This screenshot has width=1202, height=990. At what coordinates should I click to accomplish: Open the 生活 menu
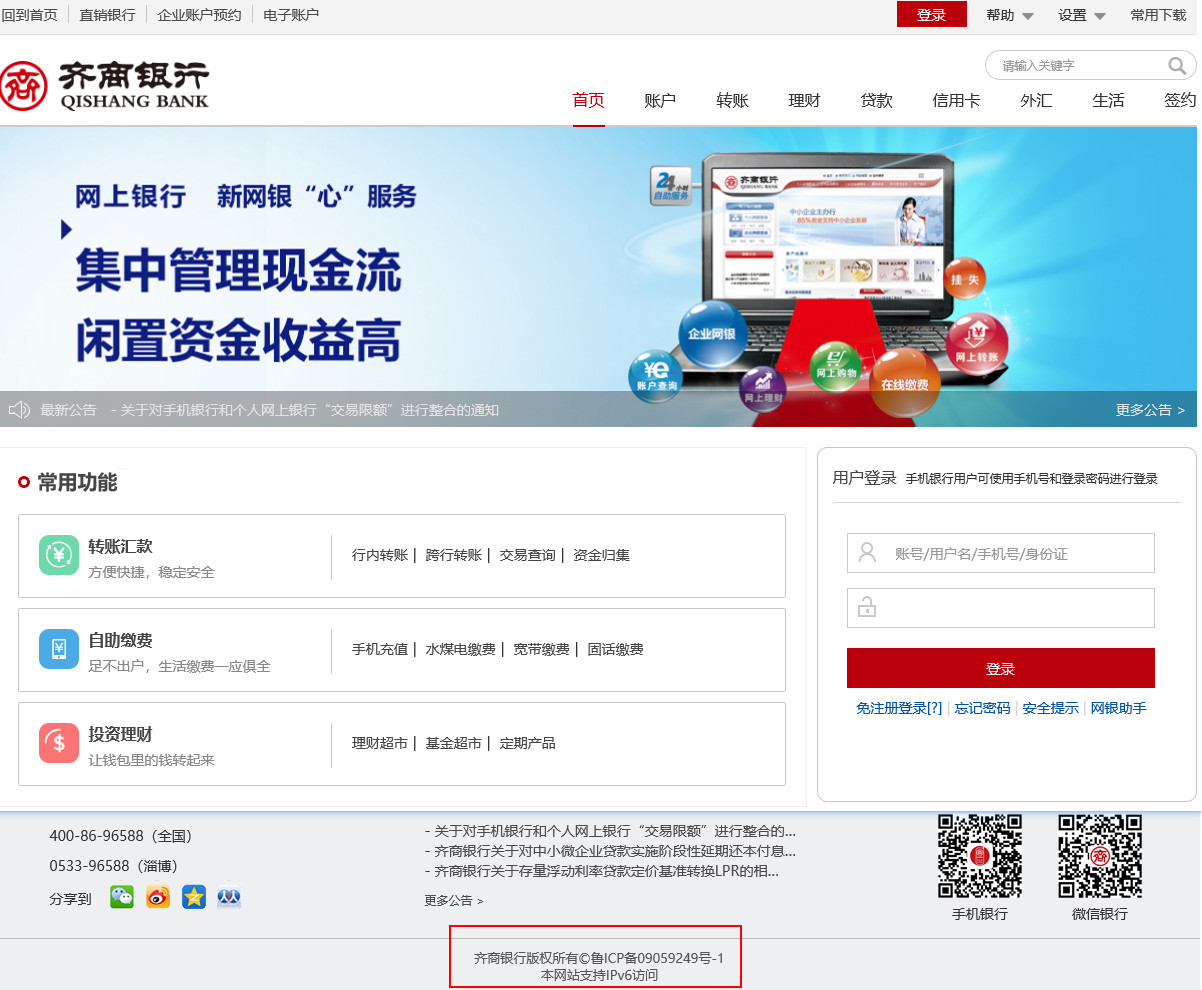click(x=1108, y=100)
